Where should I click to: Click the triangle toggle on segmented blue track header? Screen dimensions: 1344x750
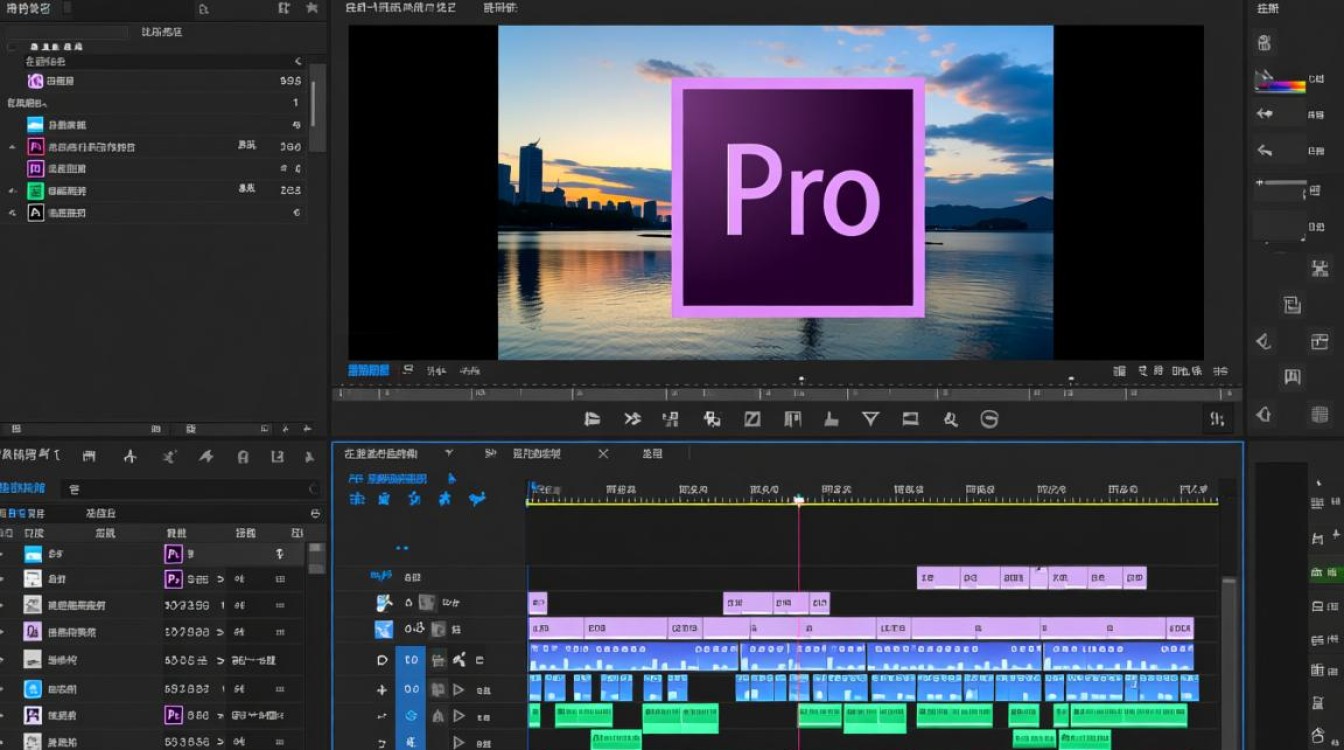tap(459, 689)
